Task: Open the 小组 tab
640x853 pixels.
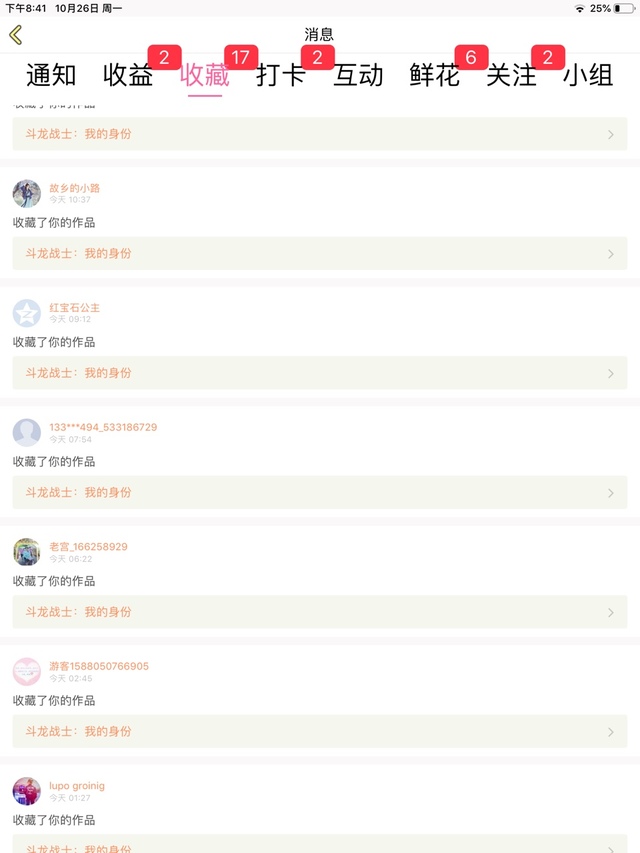Action: click(x=588, y=75)
